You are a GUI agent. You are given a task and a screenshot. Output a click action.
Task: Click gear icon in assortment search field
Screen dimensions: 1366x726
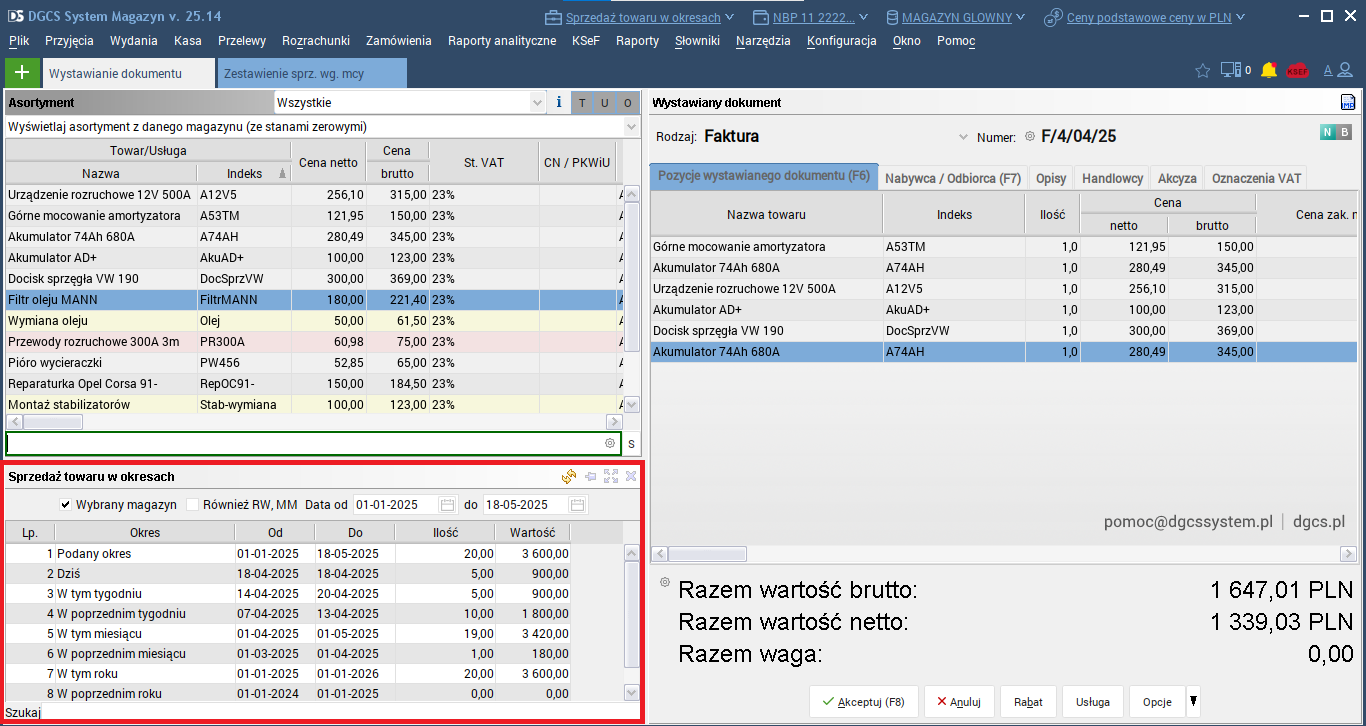click(610, 443)
